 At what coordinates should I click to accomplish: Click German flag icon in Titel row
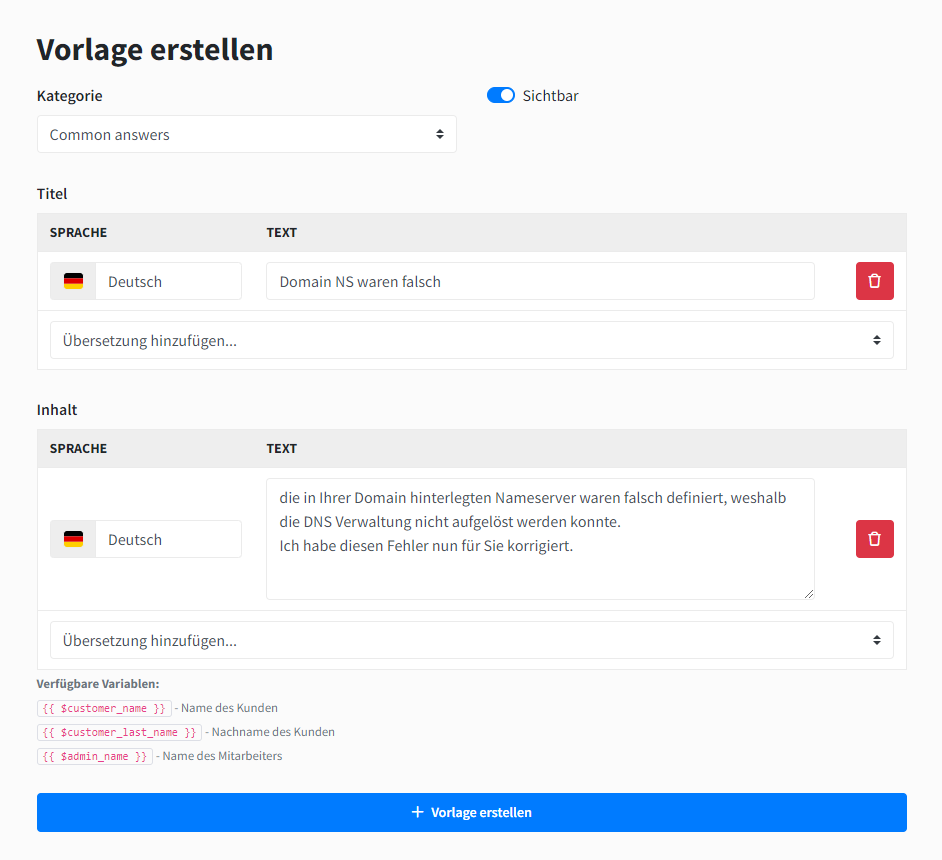(x=73, y=281)
